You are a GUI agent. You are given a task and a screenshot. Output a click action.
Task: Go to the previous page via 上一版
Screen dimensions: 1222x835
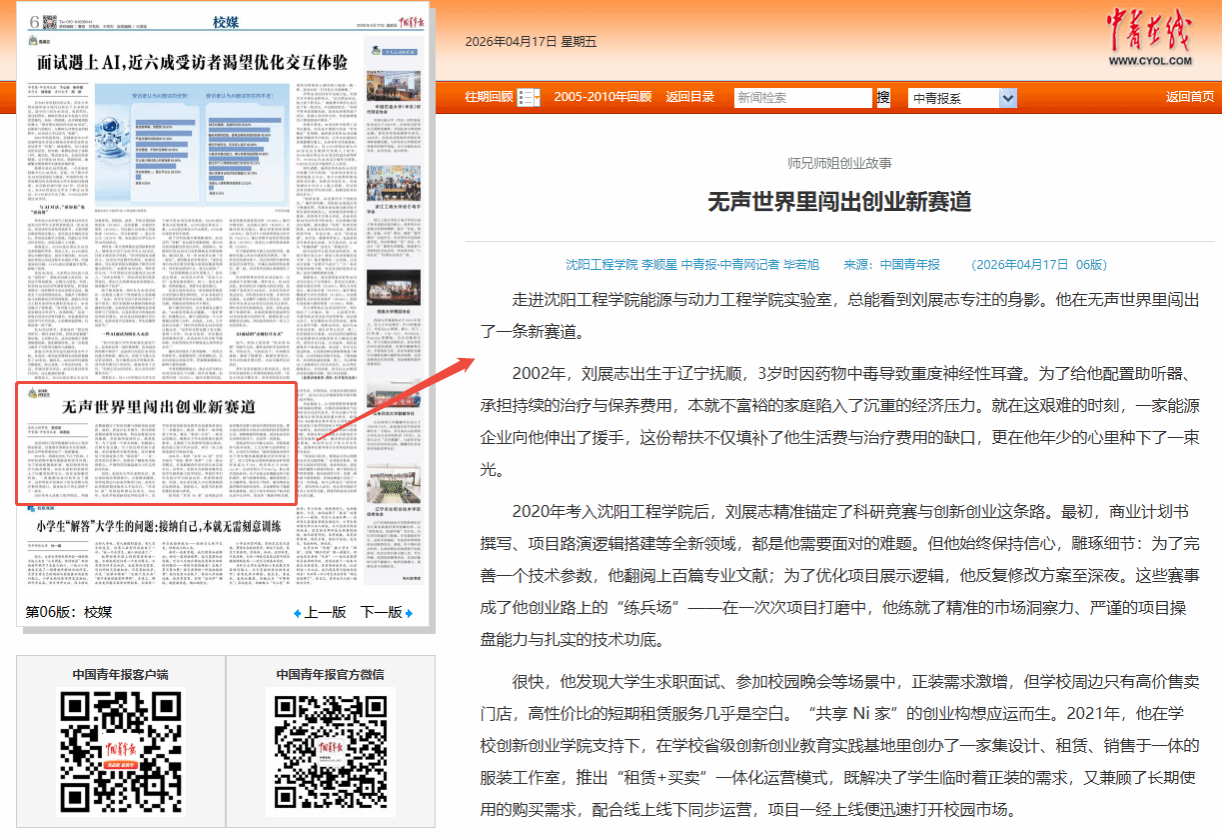point(325,613)
